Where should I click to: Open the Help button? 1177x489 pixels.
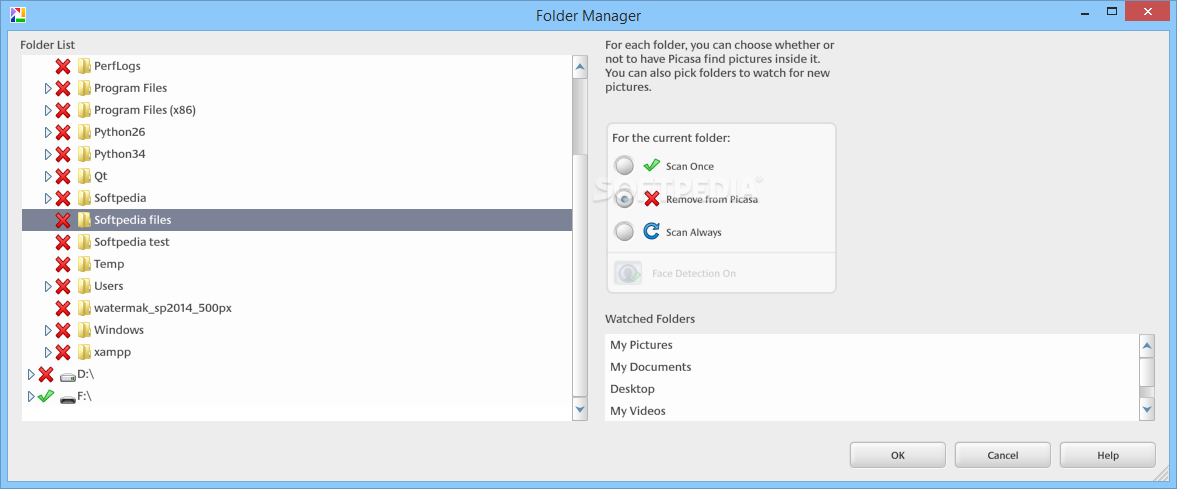click(1108, 455)
